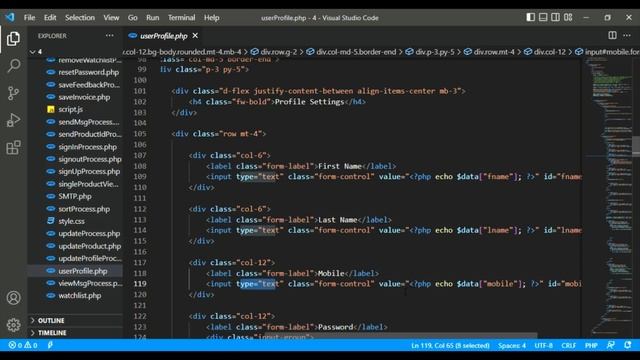Change file encoding UTF-8

(x=544, y=345)
